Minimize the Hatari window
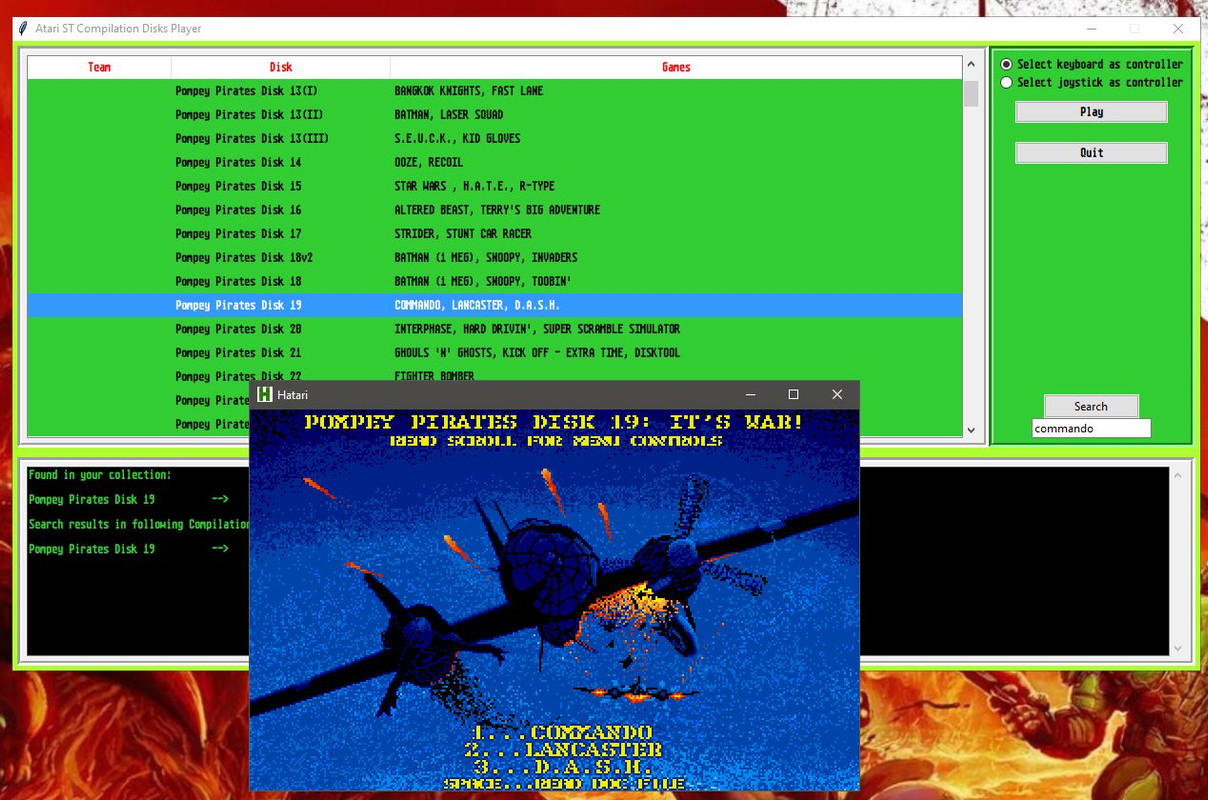This screenshot has width=1208, height=800. coord(750,395)
